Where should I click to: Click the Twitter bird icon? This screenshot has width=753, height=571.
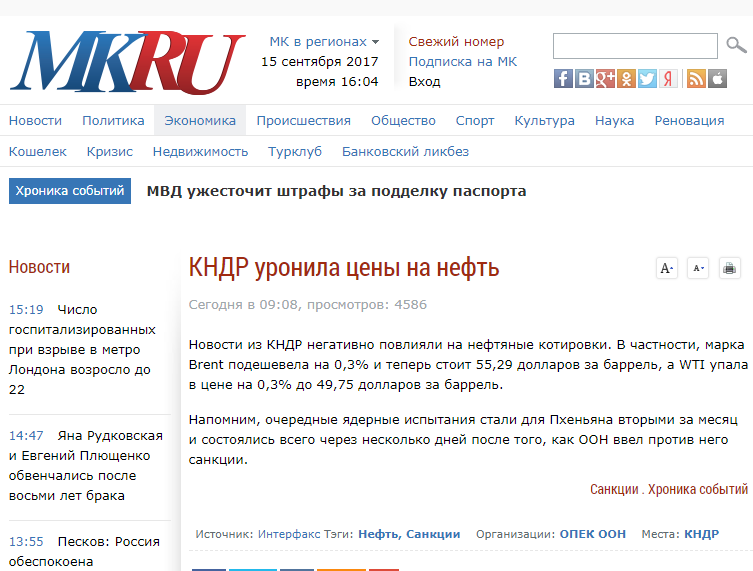pyautogui.click(x=648, y=79)
